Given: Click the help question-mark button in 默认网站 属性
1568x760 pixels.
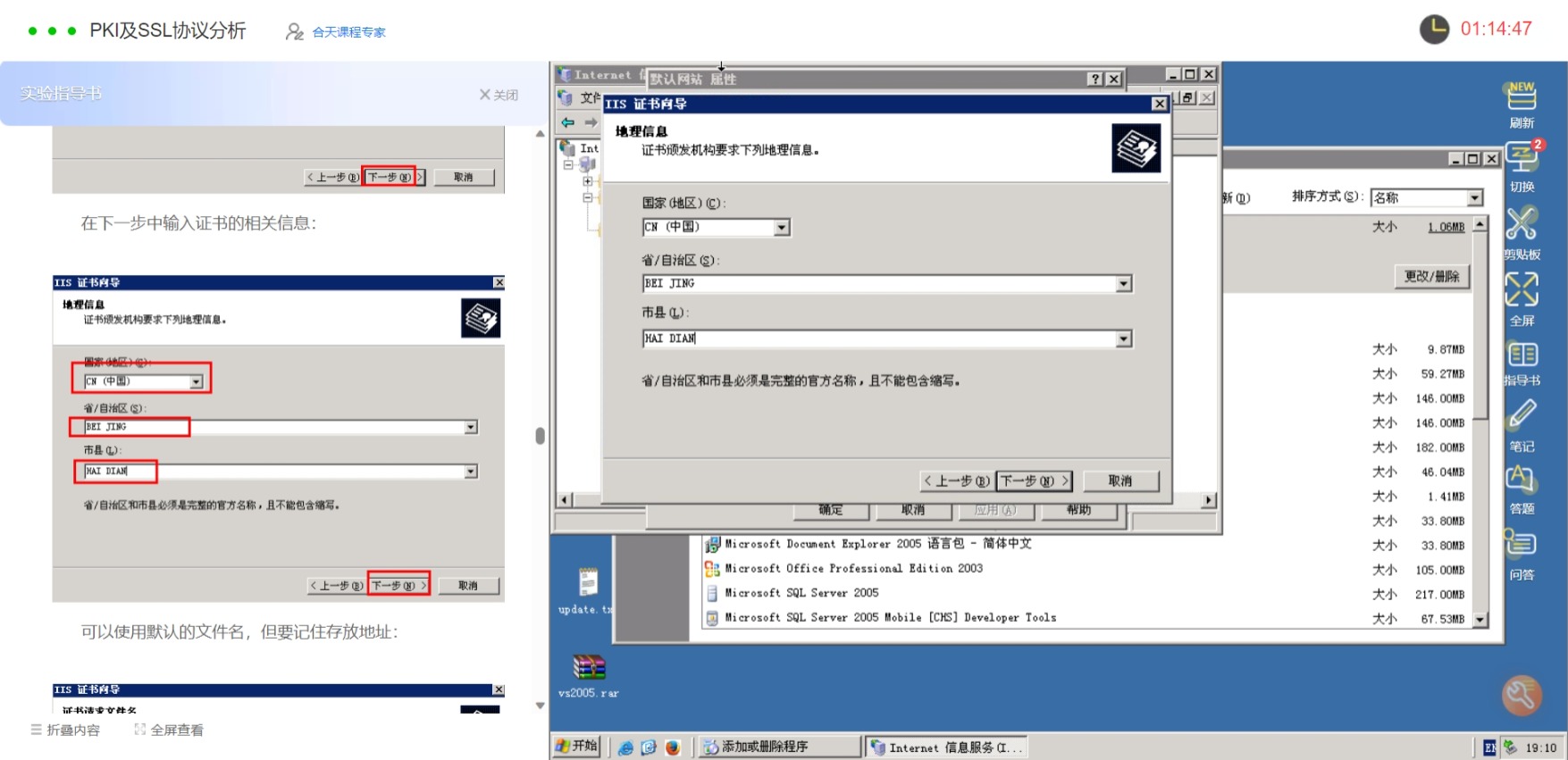Looking at the screenshot, I should pyautogui.click(x=1095, y=79).
